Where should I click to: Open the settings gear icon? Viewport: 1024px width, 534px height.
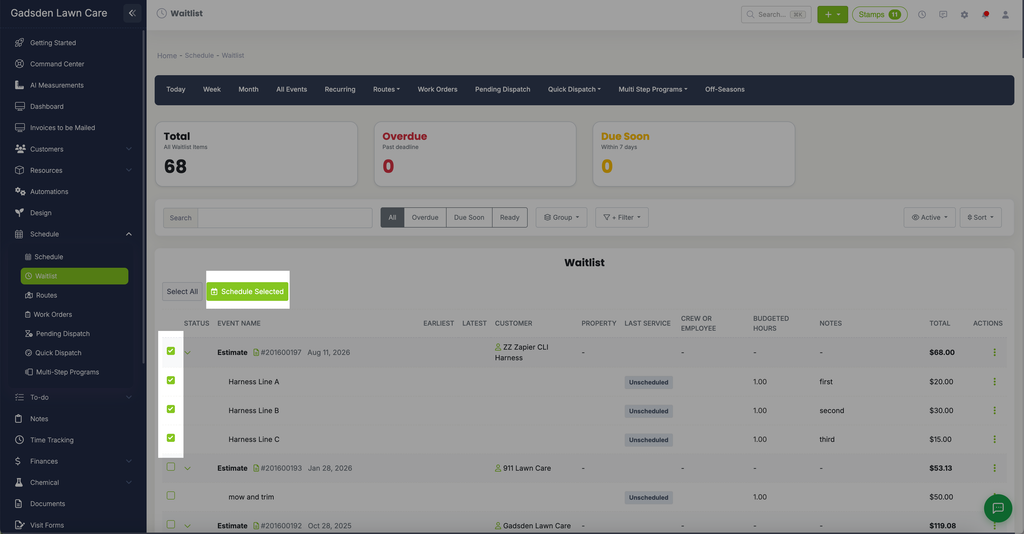(964, 14)
